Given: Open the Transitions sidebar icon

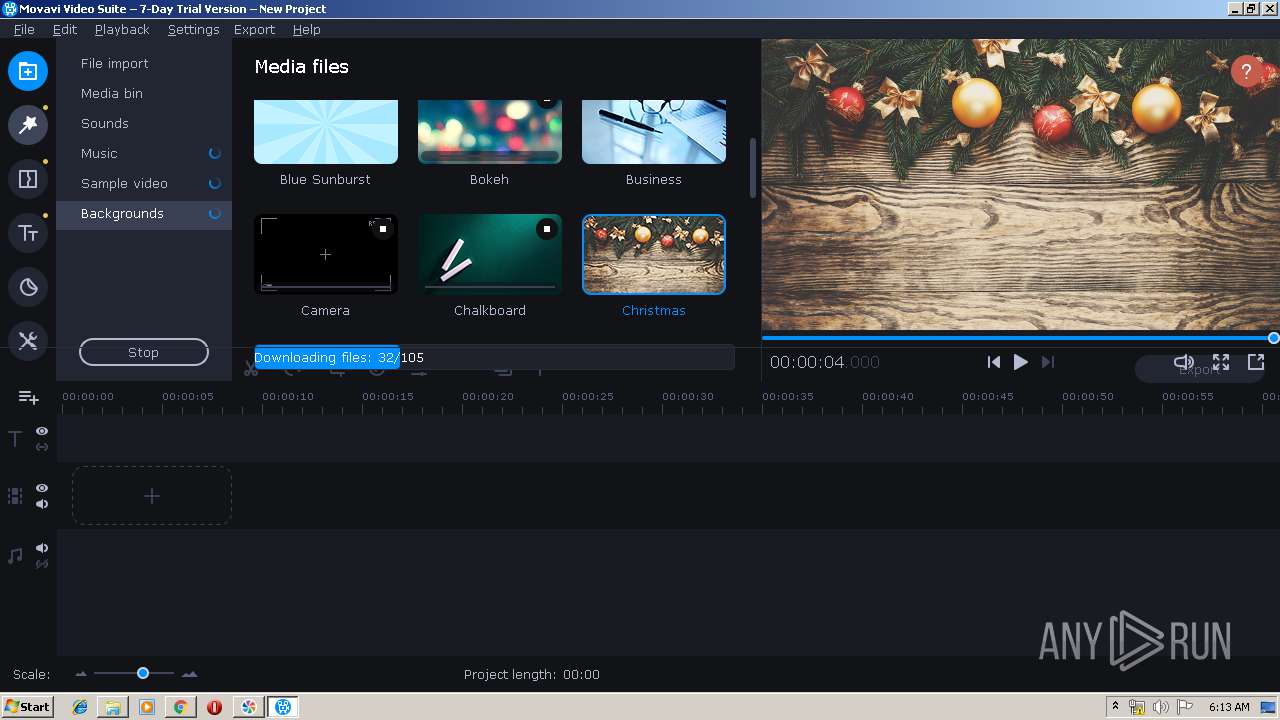Looking at the screenshot, I should [28, 179].
